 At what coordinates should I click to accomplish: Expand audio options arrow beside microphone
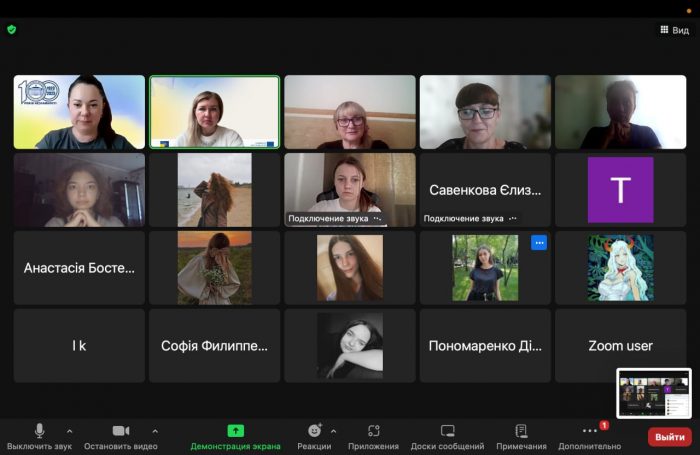[69, 431]
